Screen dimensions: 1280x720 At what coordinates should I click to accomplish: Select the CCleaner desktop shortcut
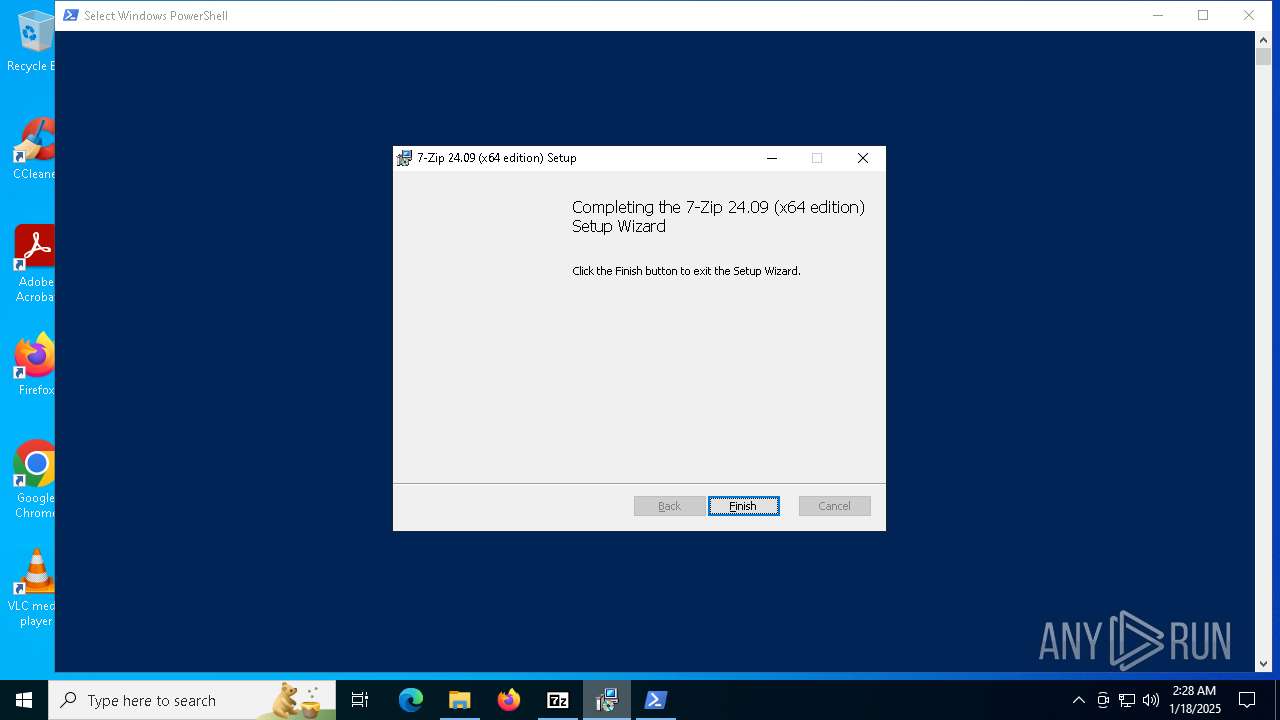[34, 149]
